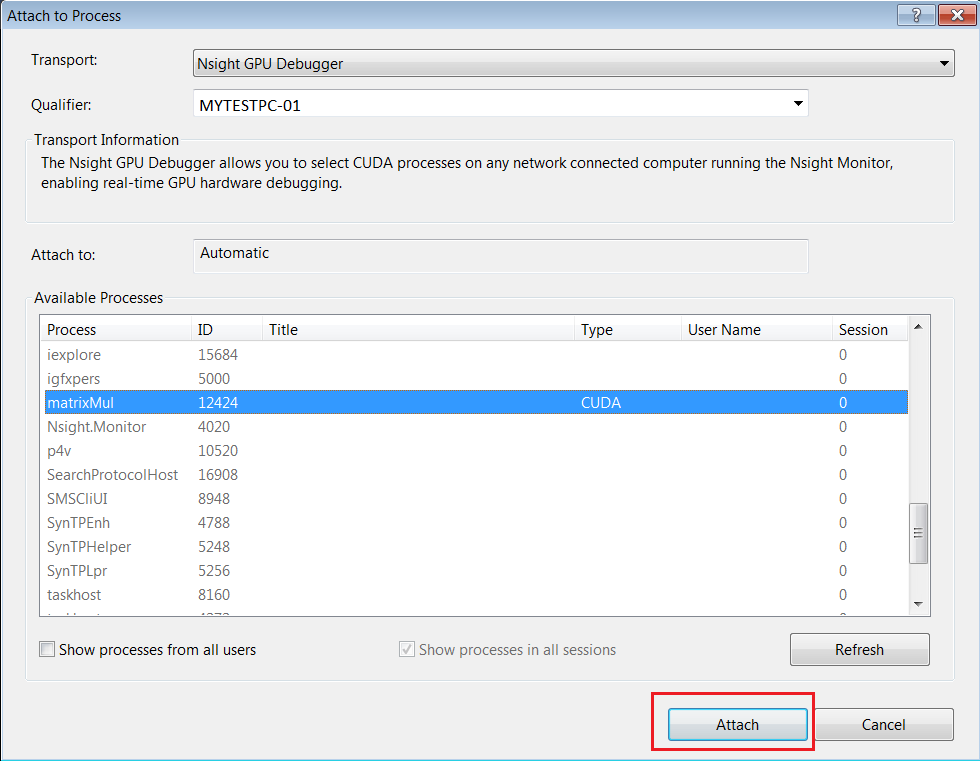
Task: Click the Type column header
Action: tap(597, 330)
